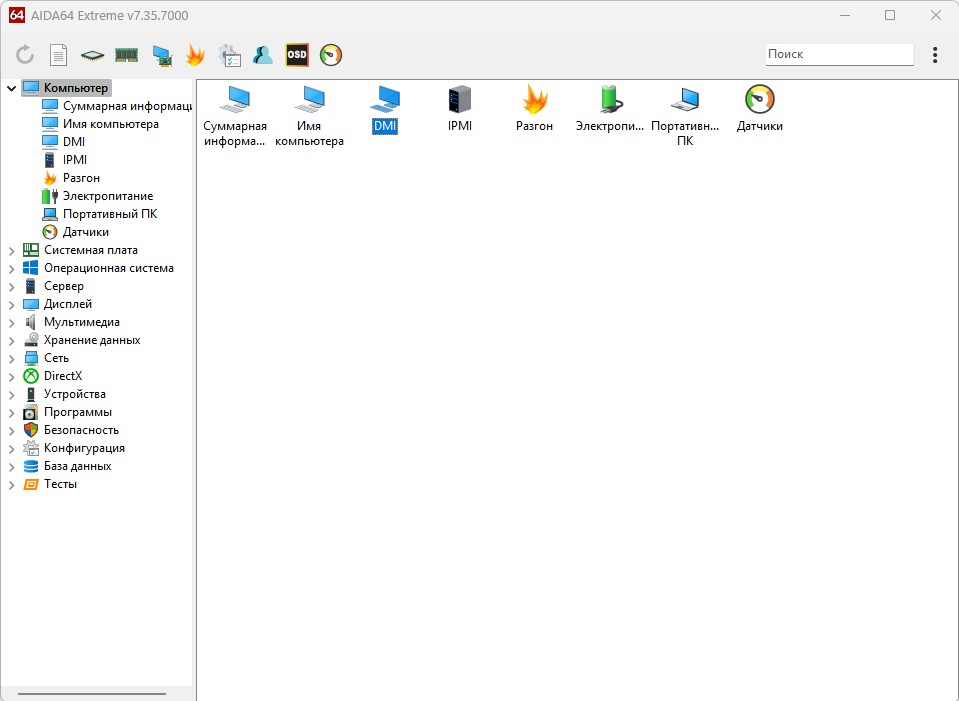Expand the Дисплей node
Viewport: 959px width, 701px height.
click(12, 305)
